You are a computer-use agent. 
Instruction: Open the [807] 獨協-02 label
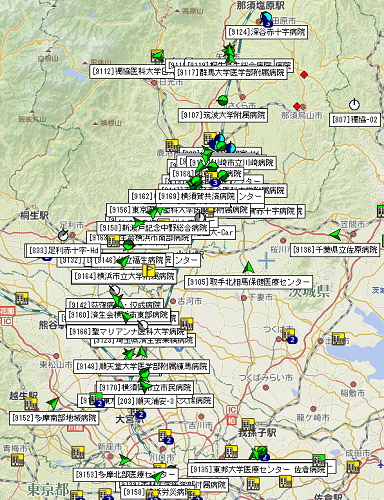click(355, 120)
